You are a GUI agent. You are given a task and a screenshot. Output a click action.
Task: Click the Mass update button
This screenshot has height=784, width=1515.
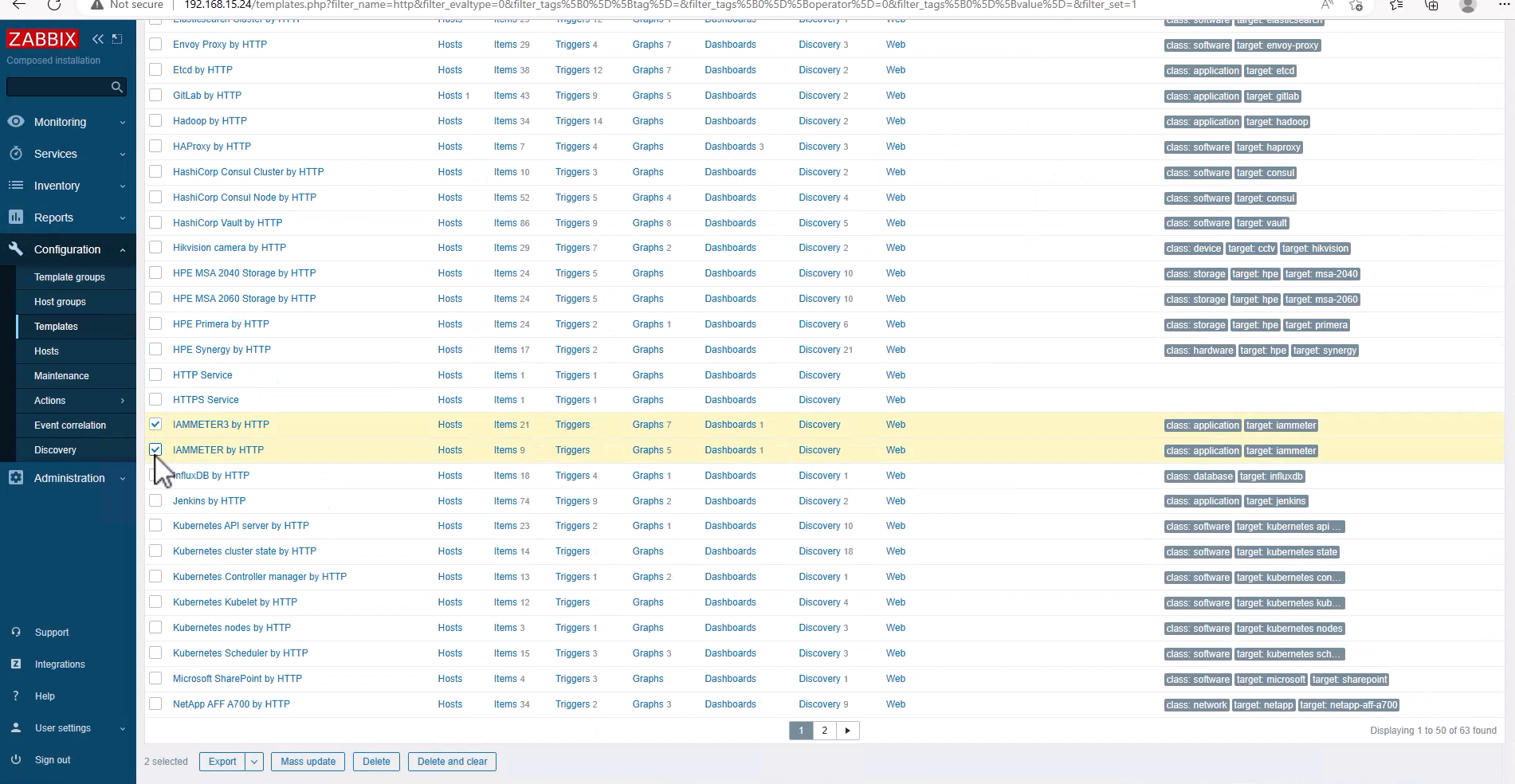(308, 762)
